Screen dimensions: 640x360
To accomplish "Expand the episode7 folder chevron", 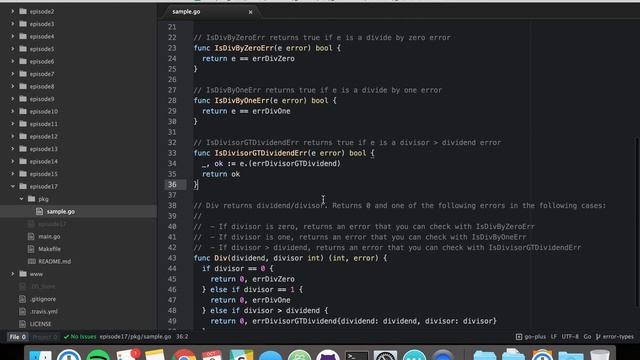I will pos(13,74).
